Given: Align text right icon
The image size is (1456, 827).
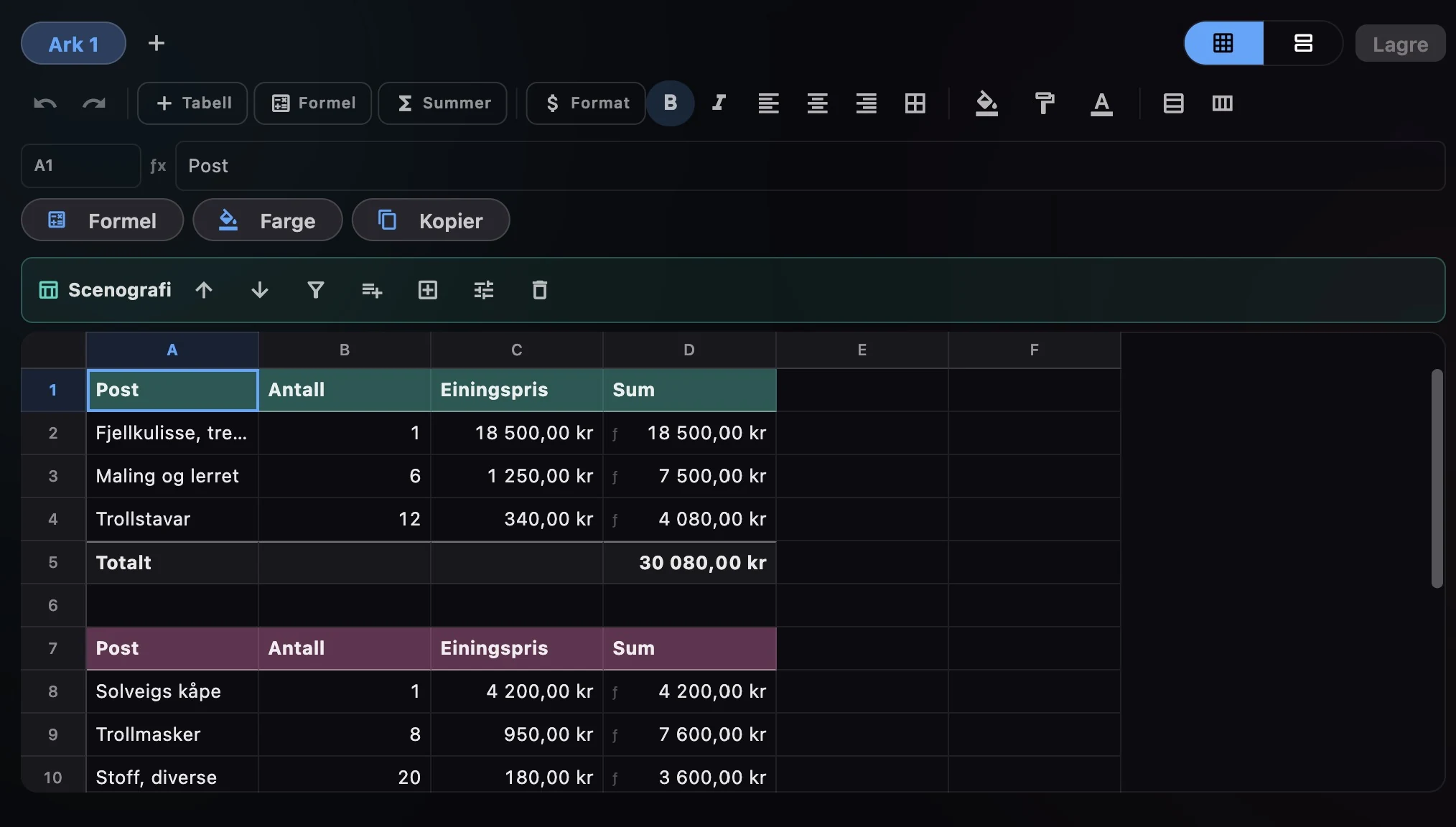Looking at the screenshot, I should click(x=866, y=103).
